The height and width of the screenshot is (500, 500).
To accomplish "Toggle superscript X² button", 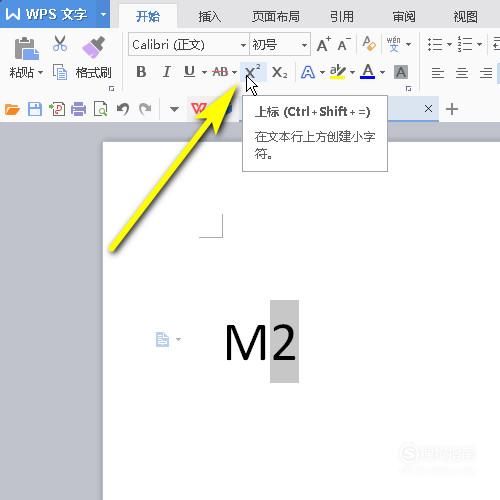I will click(x=253, y=72).
